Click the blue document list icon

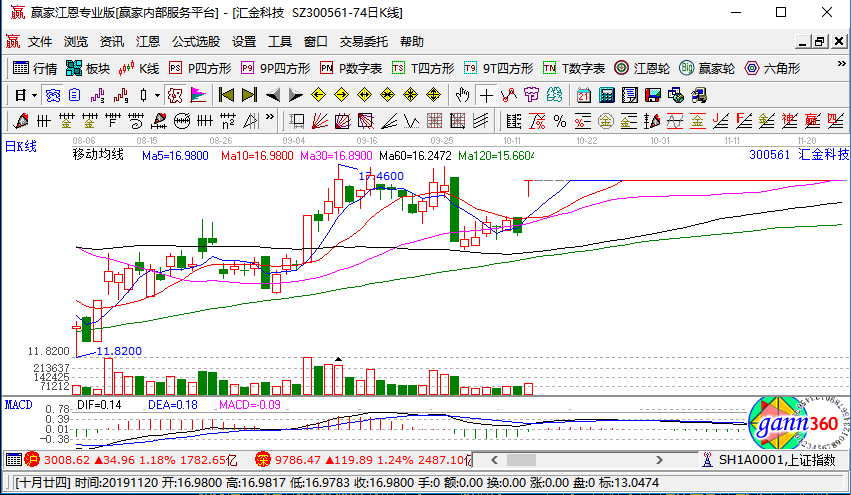point(74,96)
